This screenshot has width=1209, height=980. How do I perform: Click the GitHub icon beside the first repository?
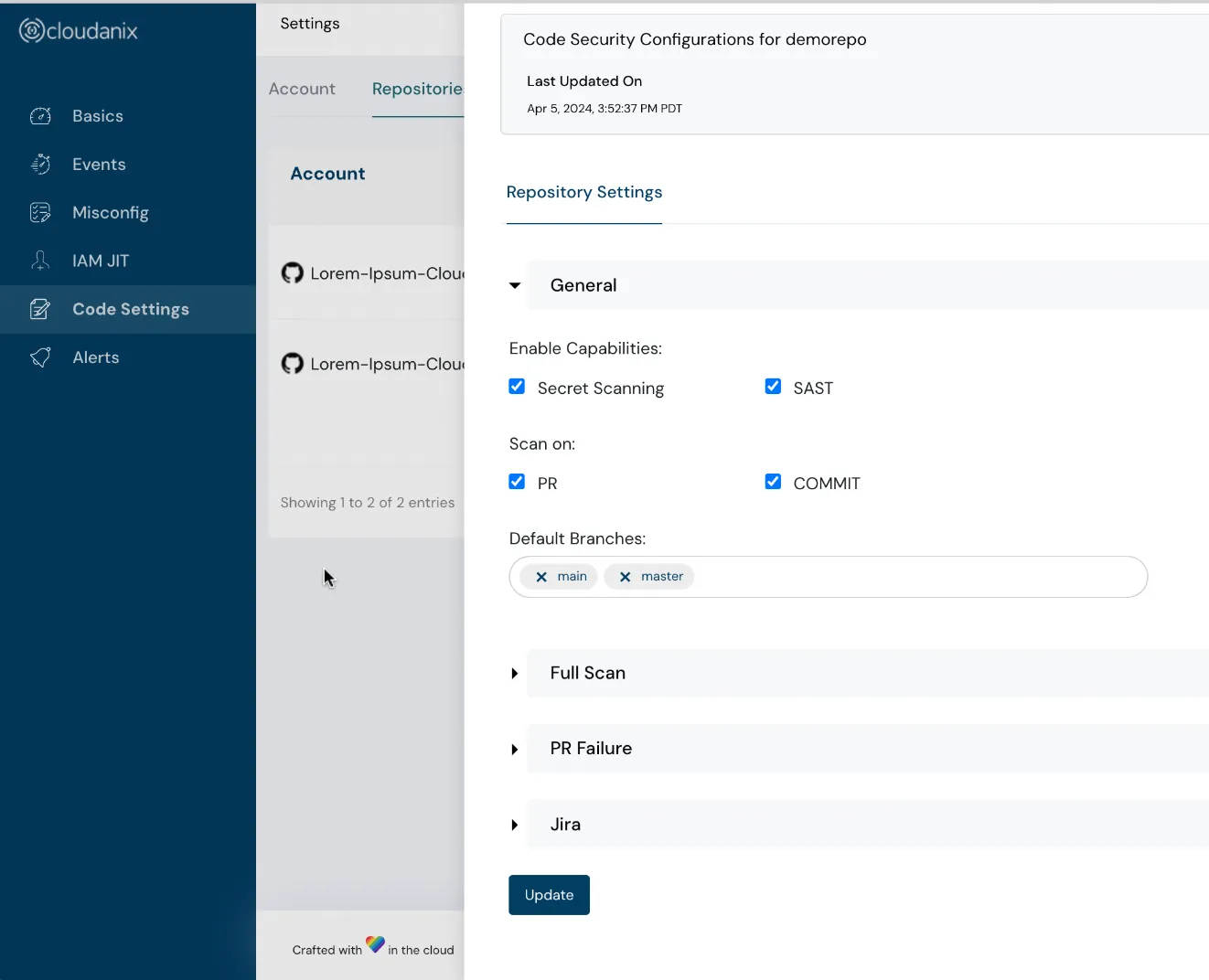[x=292, y=272]
